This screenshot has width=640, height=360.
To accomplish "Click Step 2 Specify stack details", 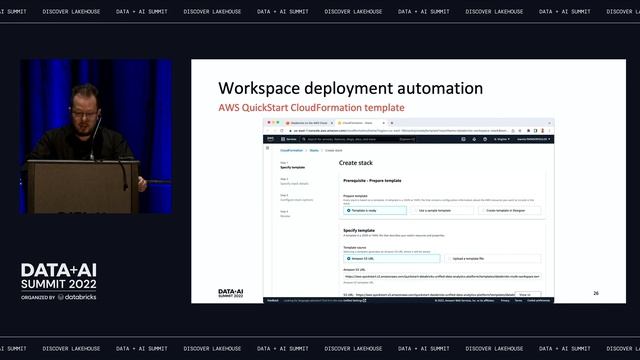I will pyautogui.click(x=294, y=182).
